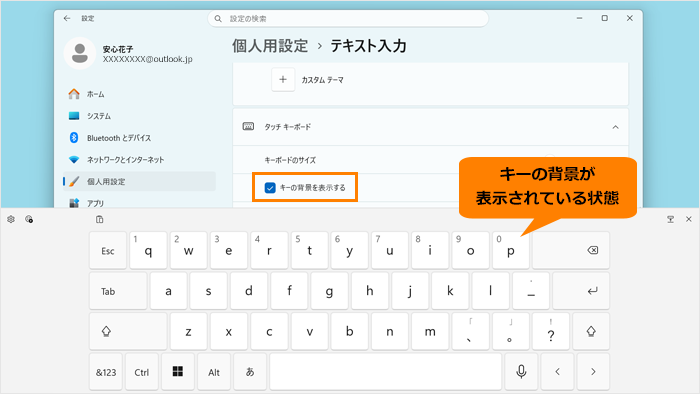Tap the Enter key on touch keyboard
This screenshot has height=394, width=700.
tap(581, 291)
